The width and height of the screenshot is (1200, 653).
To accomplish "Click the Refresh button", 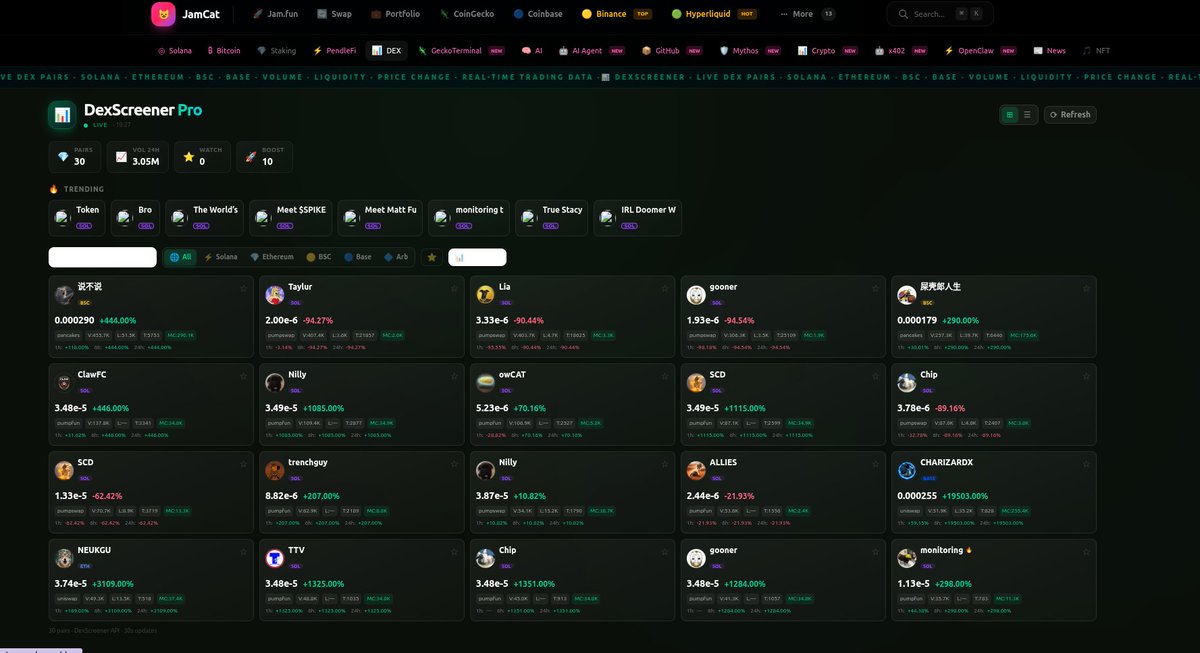I will pyautogui.click(x=1070, y=114).
